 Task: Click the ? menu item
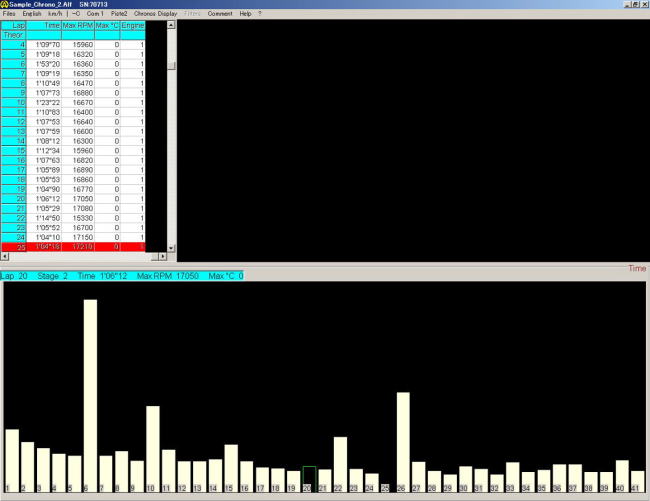pos(260,14)
